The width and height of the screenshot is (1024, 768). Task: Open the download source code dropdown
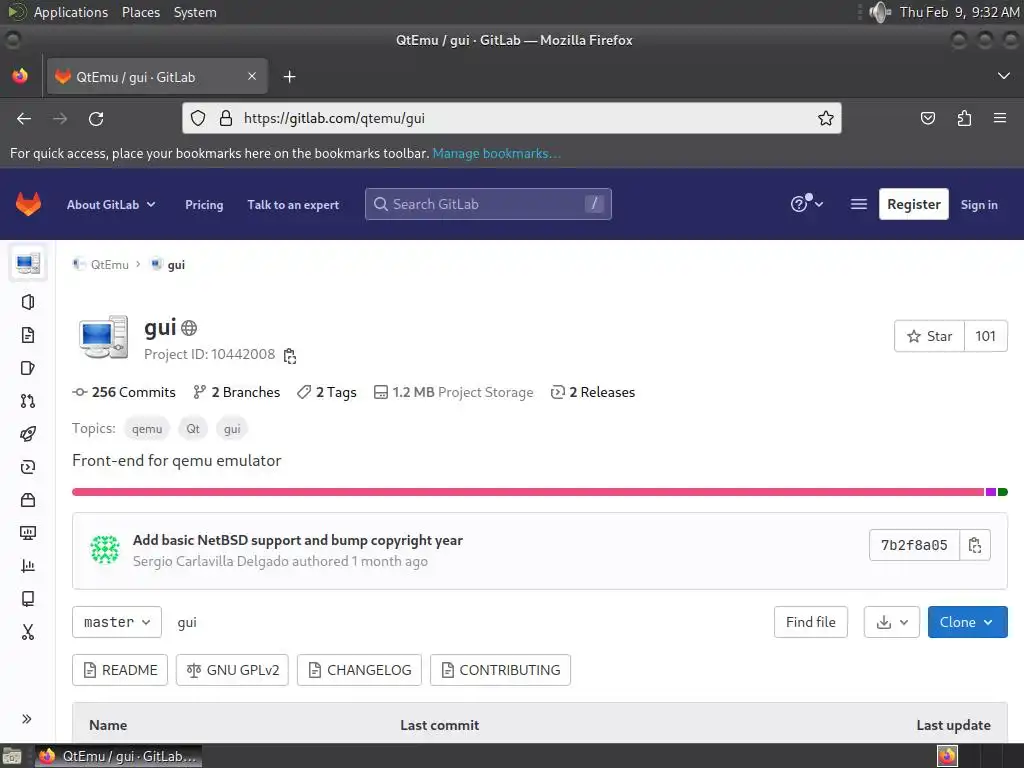[891, 622]
